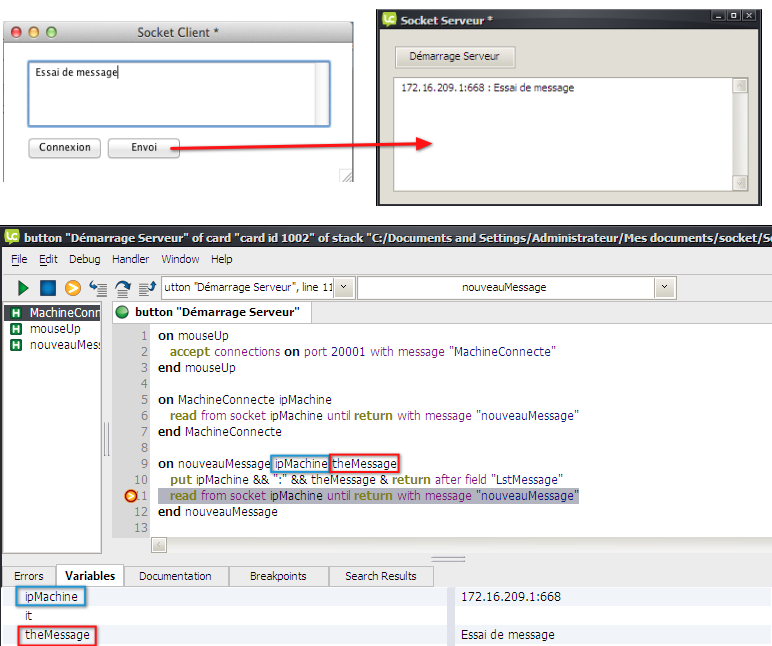The height and width of the screenshot is (646, 772).
Task: Open the Search Results tab
Action: [381, 576]
